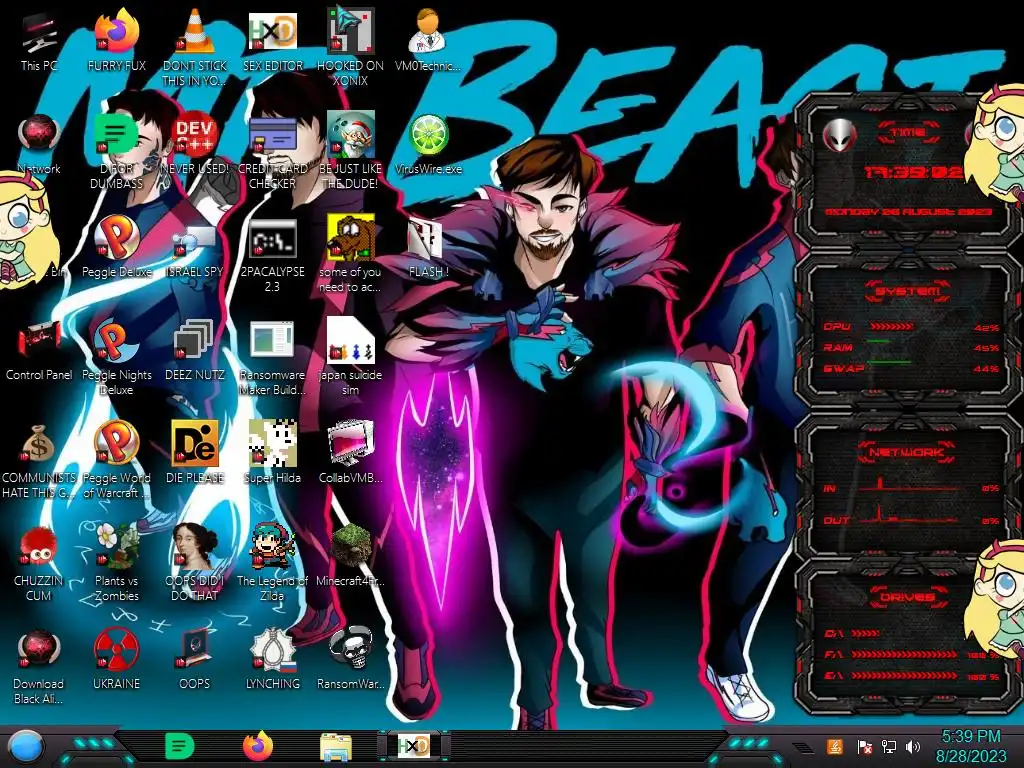
Task: Open the HxD editor desktop shortcut
Action: (x=273, y=40)
